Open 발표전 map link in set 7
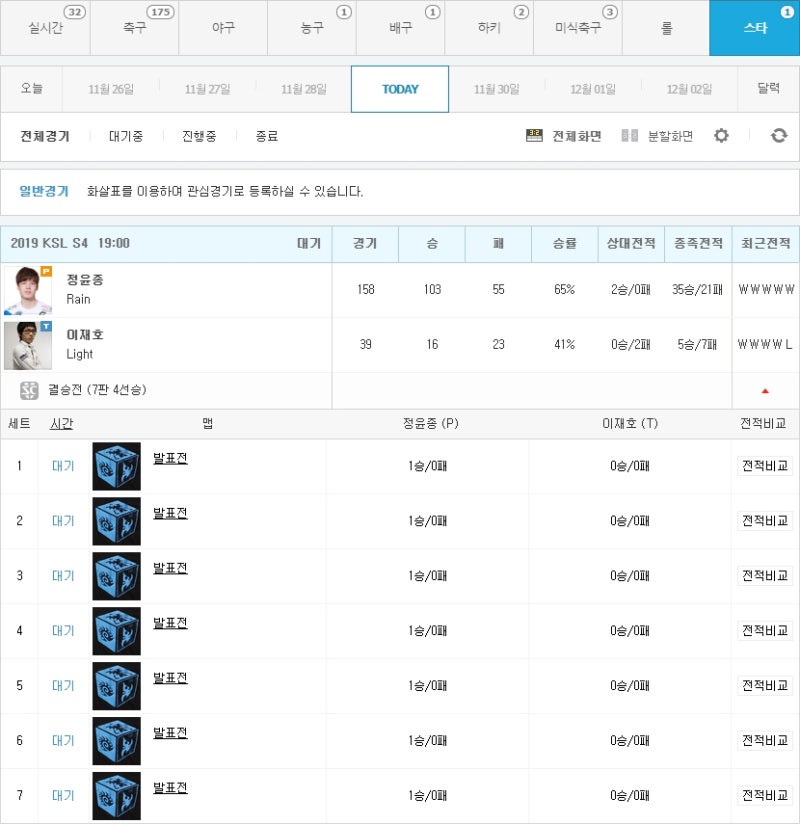The height and width of the screenshot is (824, 800). (x=170, y=788)
